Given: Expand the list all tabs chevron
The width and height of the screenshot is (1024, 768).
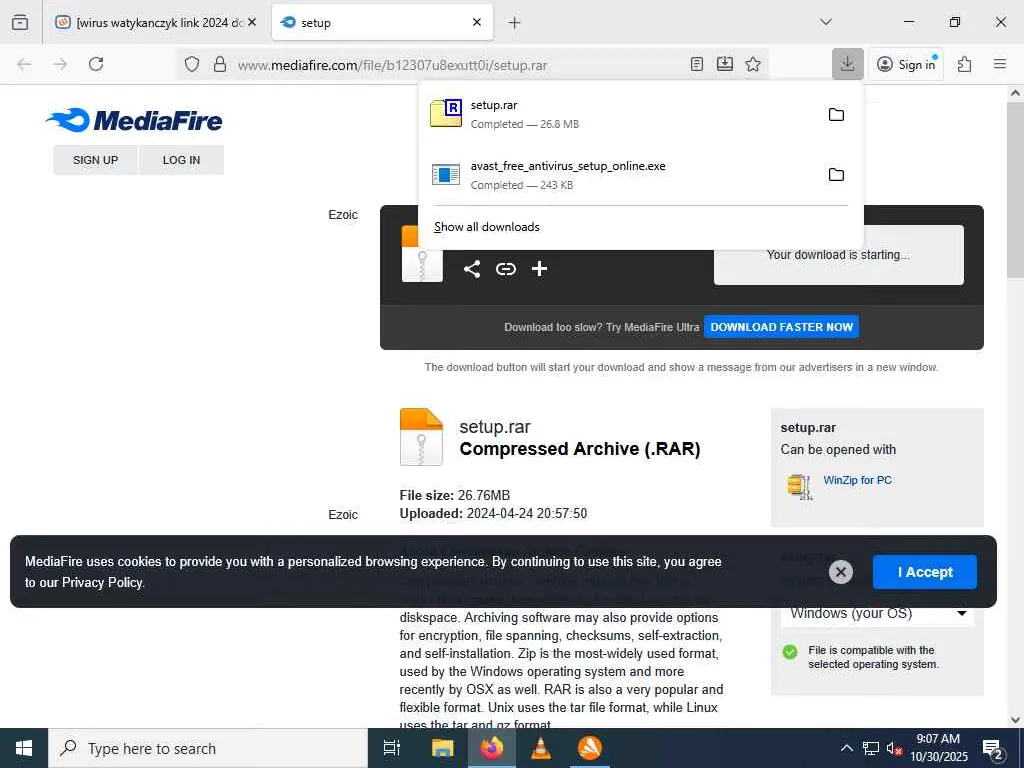Looking at the screenshot, I should 825,22.
